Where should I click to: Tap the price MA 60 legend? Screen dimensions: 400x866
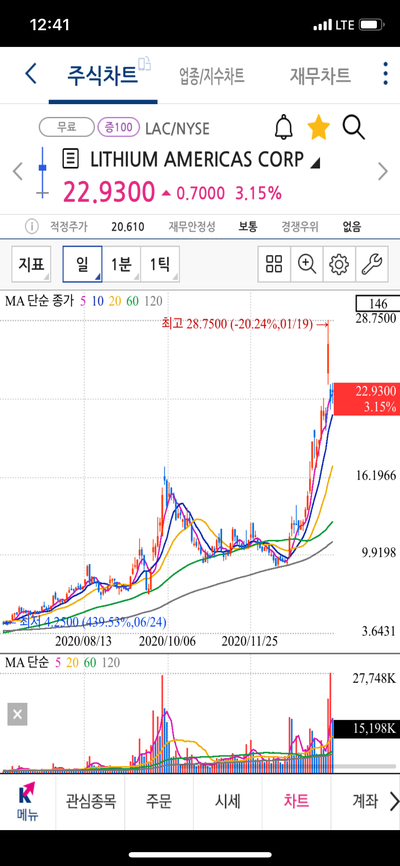(133, 301)
